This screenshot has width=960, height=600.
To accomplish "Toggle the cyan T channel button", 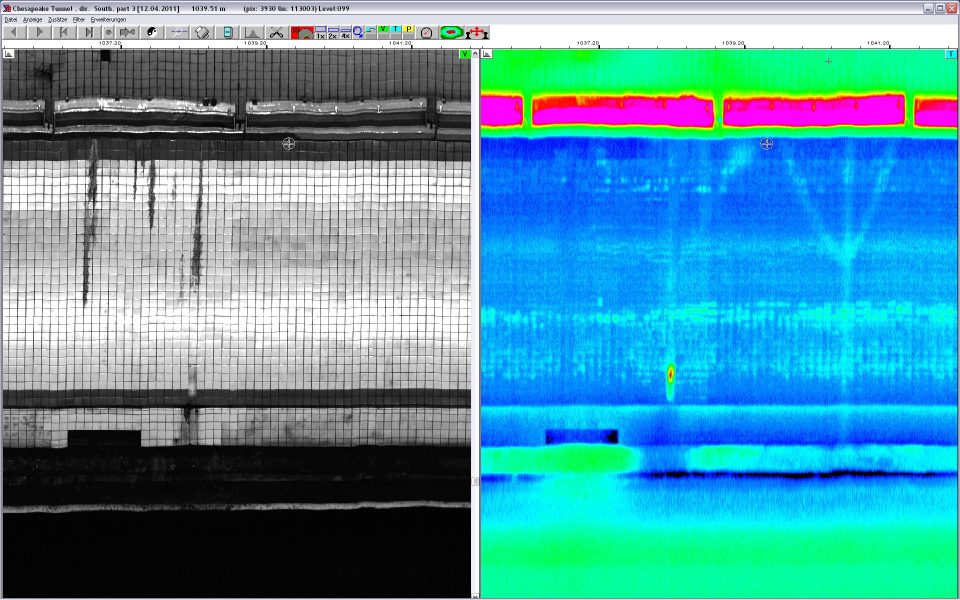I will click(396, 30).
